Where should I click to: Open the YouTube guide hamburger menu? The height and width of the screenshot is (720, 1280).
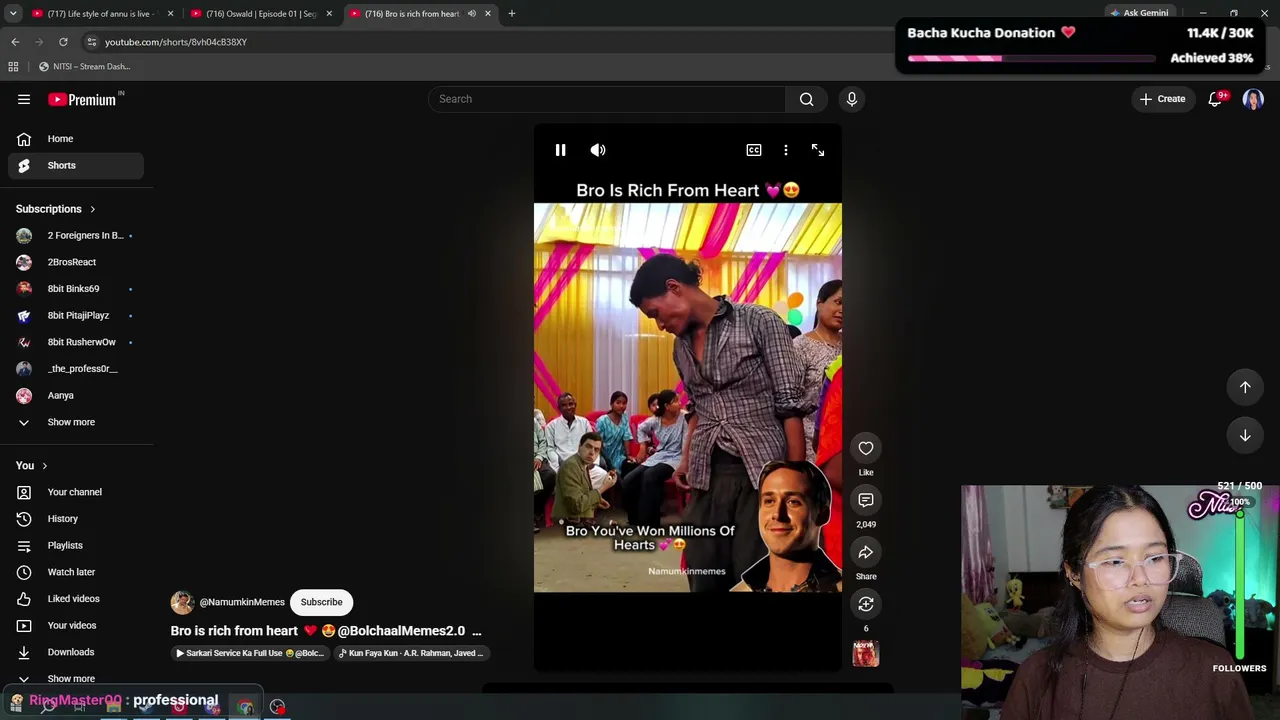[x=24, y=99]
